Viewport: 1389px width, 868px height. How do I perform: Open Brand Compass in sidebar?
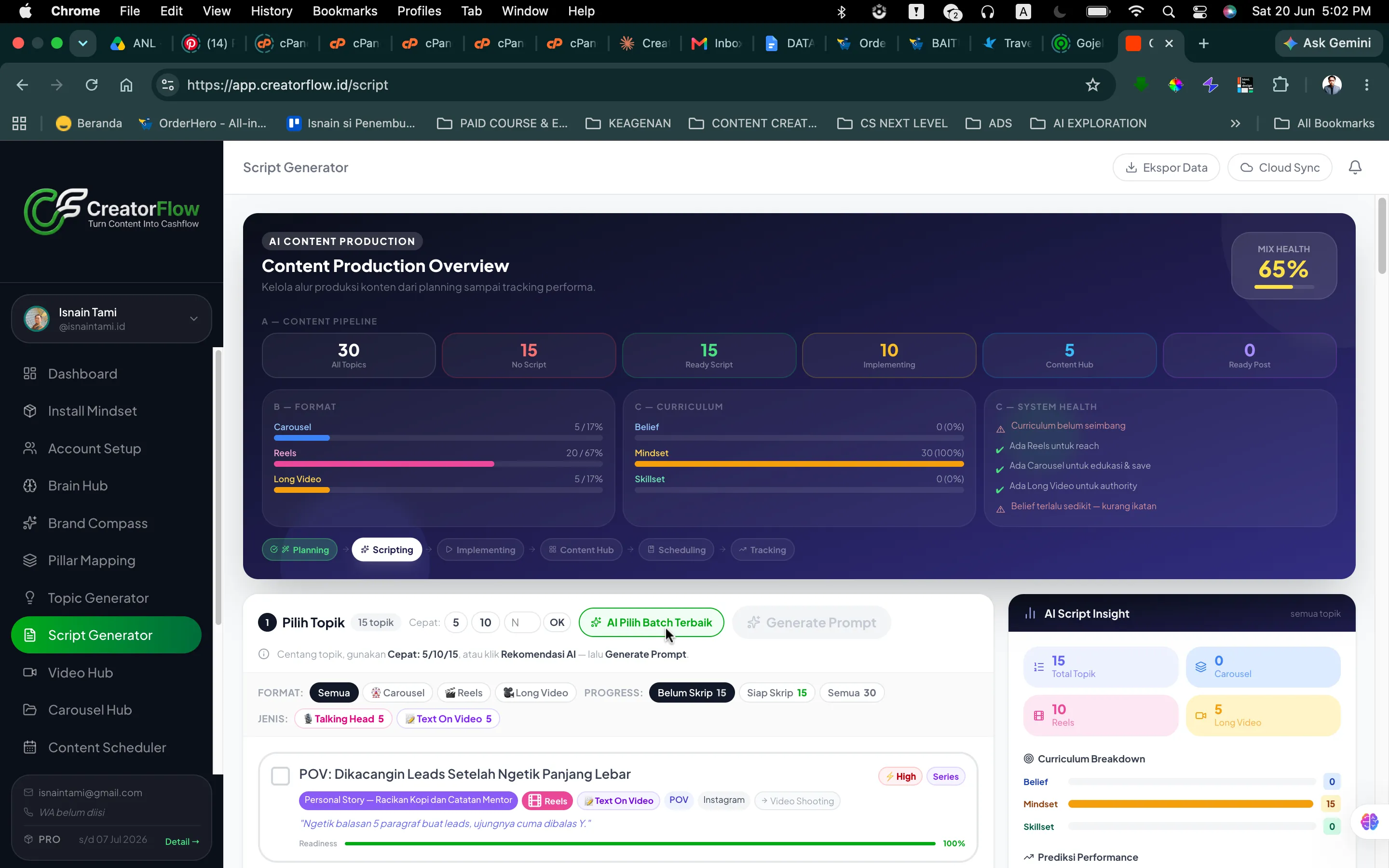tap(97, 523)
